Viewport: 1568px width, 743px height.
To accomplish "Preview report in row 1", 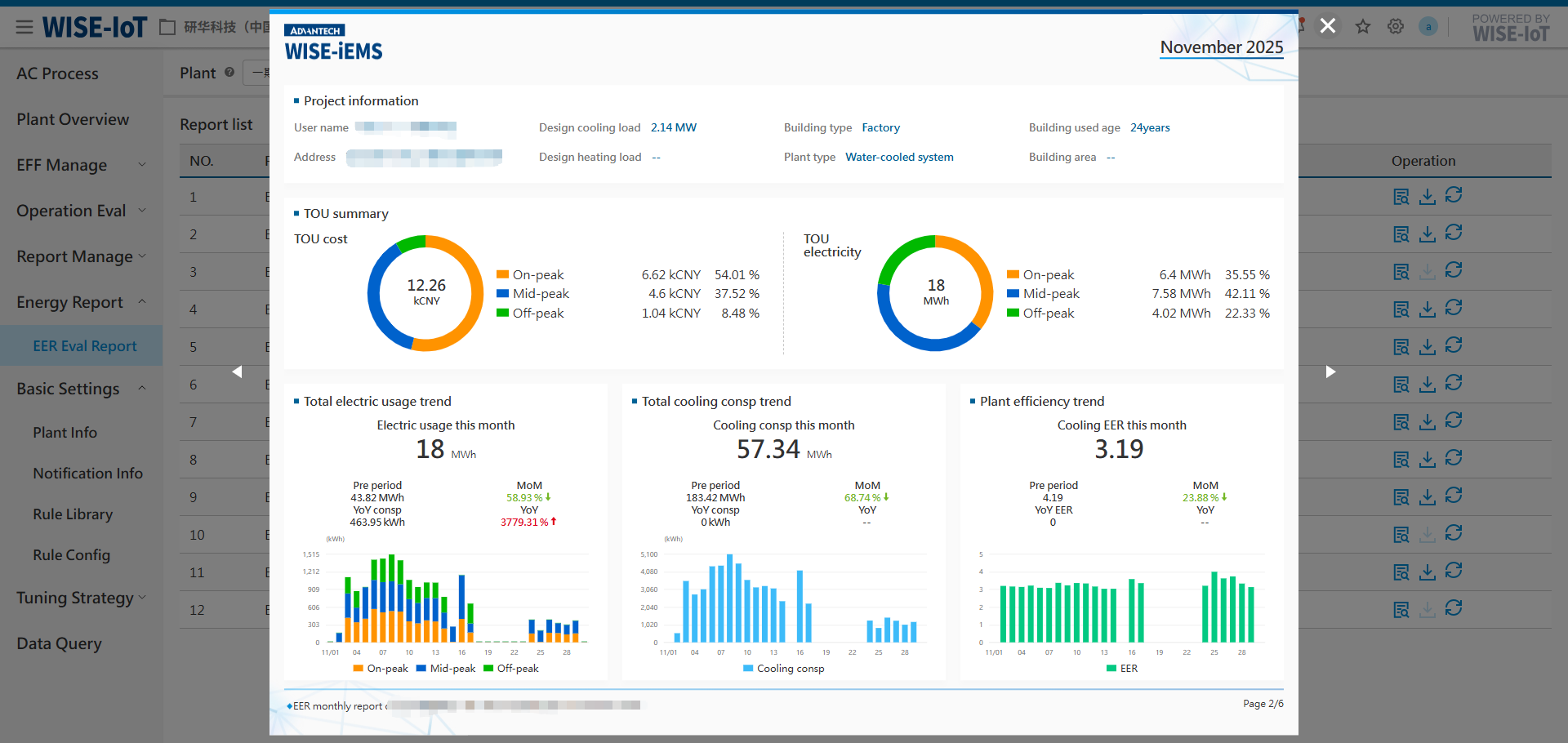I will pos(1401,197).
